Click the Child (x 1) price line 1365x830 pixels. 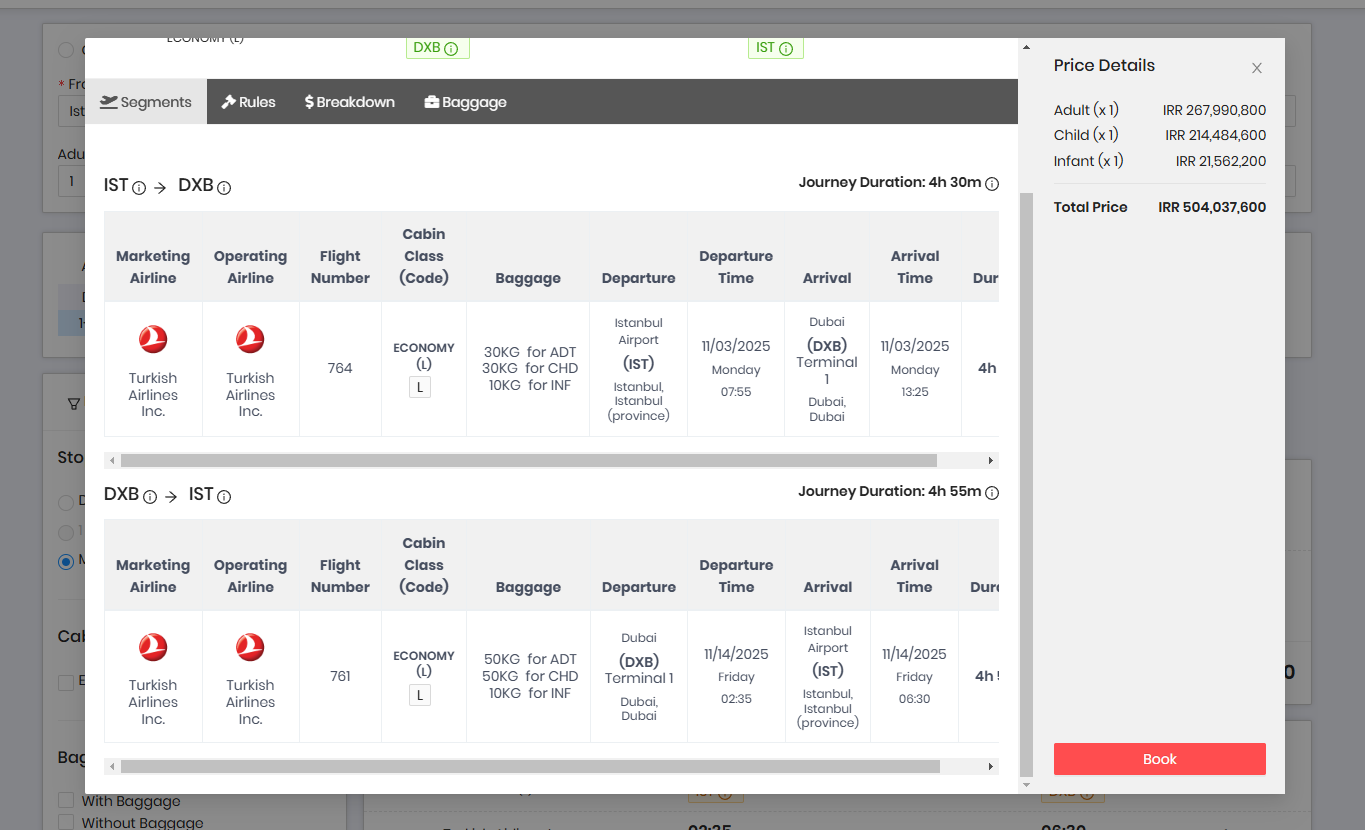coord(1160,135)
